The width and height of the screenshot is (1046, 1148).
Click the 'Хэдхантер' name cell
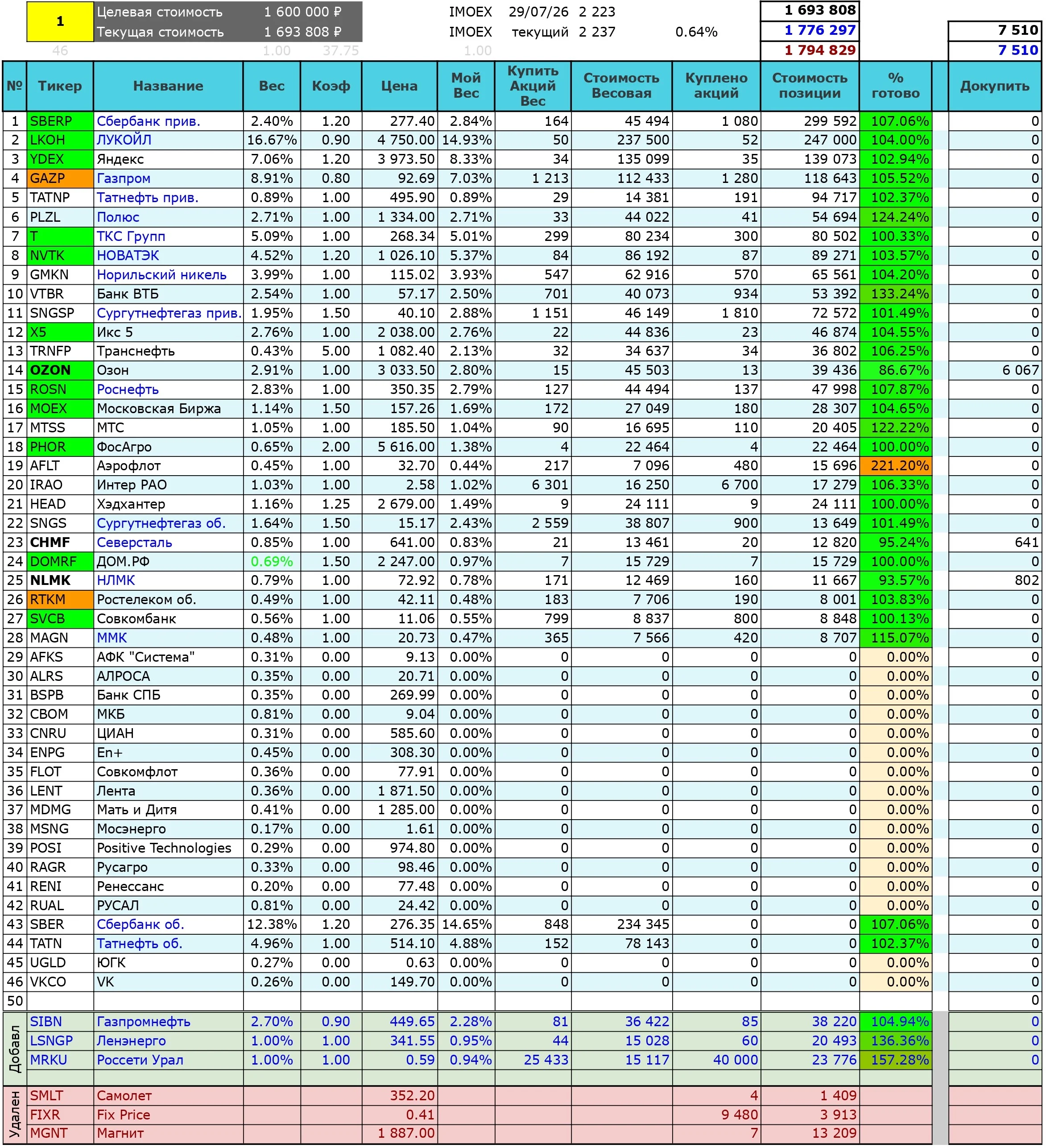pos(168,505)
